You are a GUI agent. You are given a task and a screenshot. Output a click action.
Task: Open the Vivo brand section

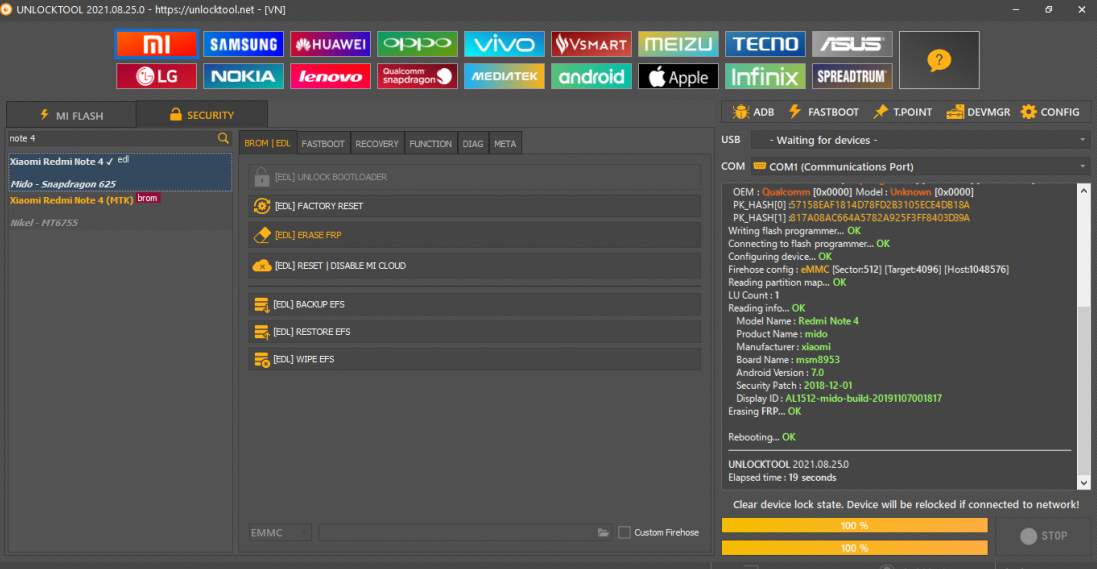tap(504, 44)
